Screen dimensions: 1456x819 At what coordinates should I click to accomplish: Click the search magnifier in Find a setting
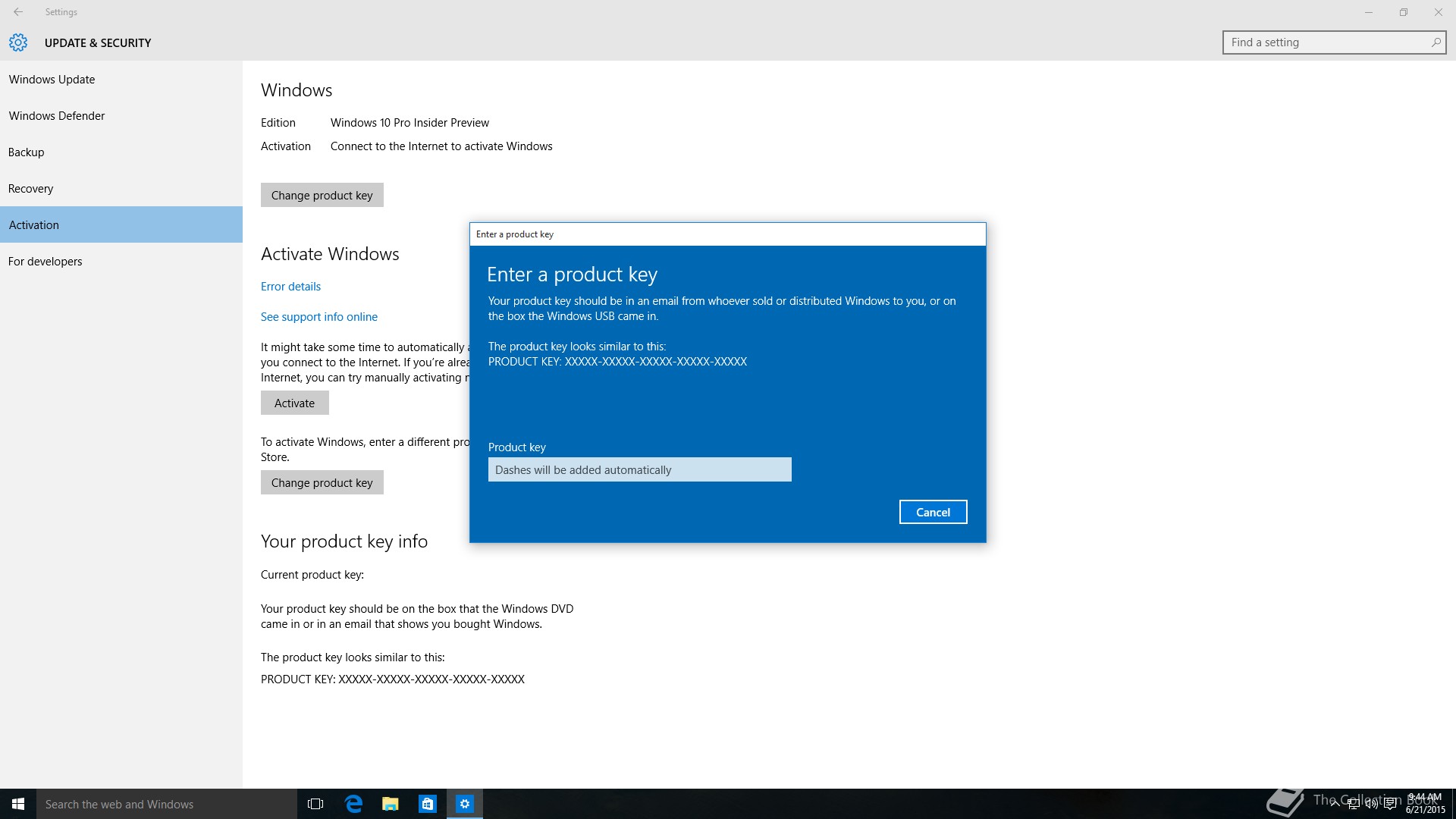[1436, 42]
